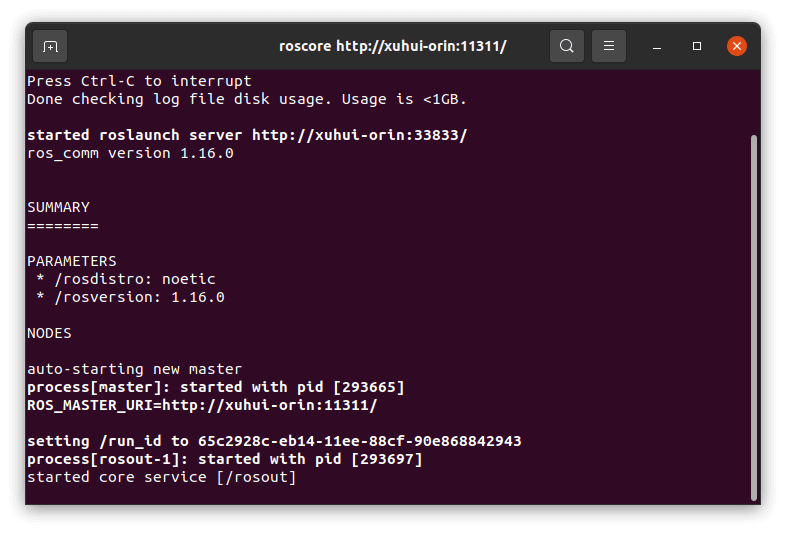Click the run_id value 65c2928c-eb14-11ee-88cf-90e868842943

coord(359,441)
